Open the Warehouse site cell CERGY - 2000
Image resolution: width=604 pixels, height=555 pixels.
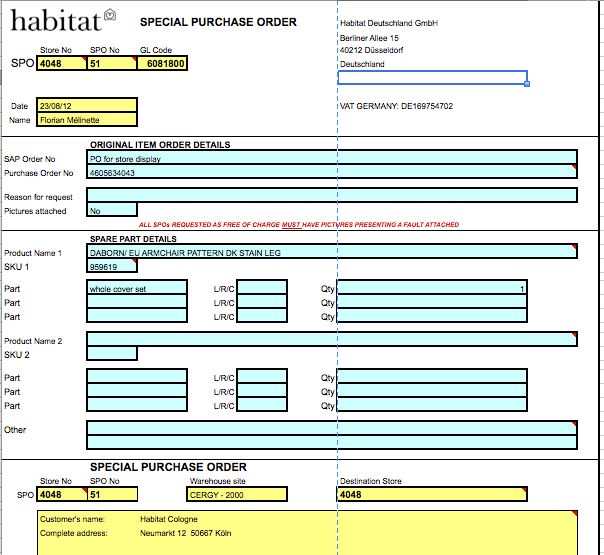(x=238, y=494)
